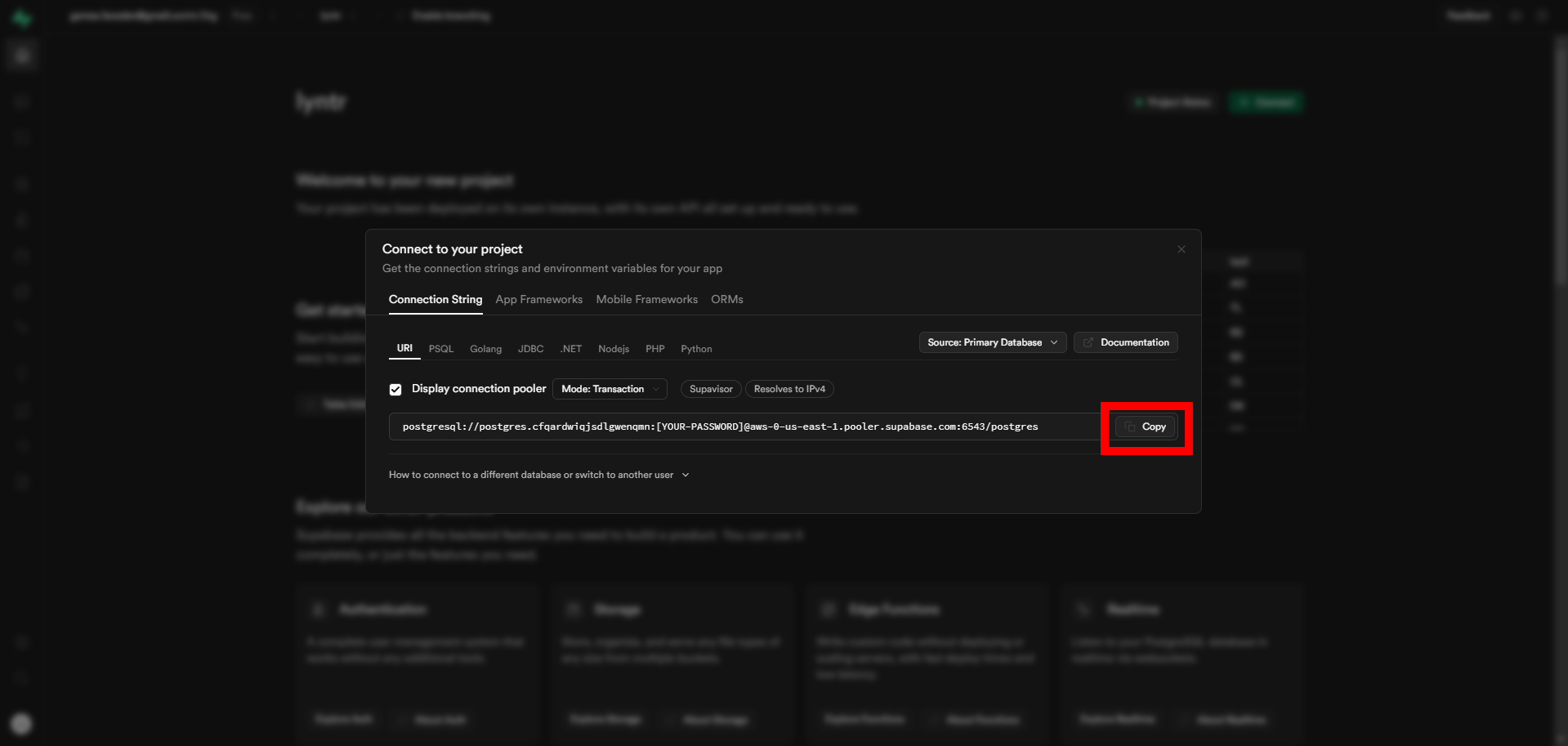
Task: Go to the ORMs tab
Action: pyautogui.click(x=727, y=300)
